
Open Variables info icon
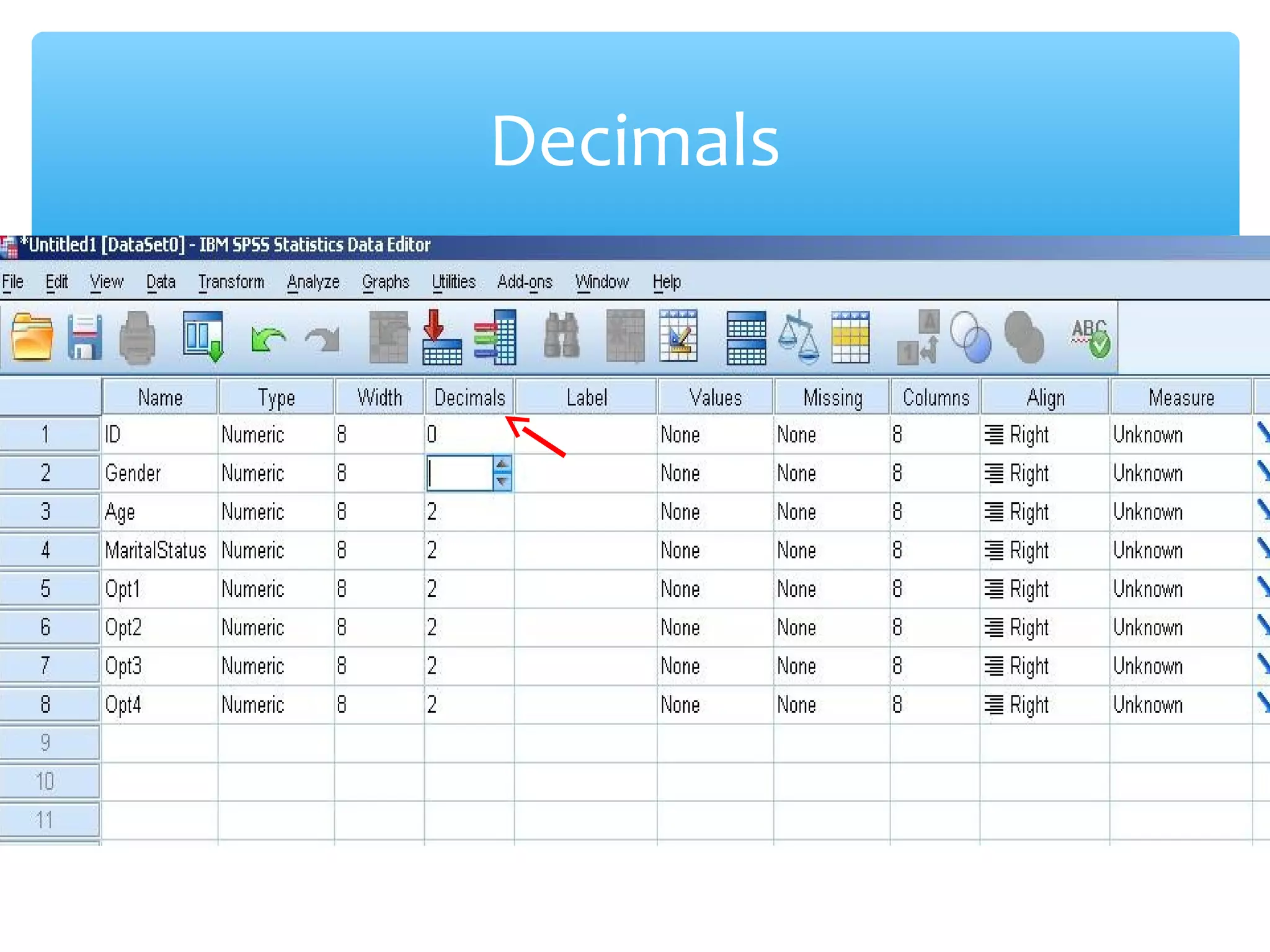click(x=495, y=337)
